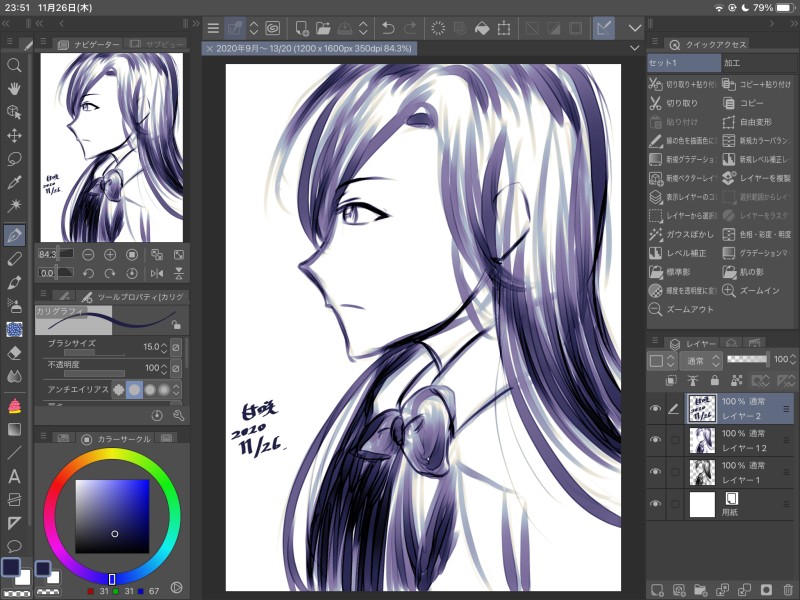
Task: Hide layer レイヤー 12 with eye icon
Action: pyautogui.click(x=655, y=440)
